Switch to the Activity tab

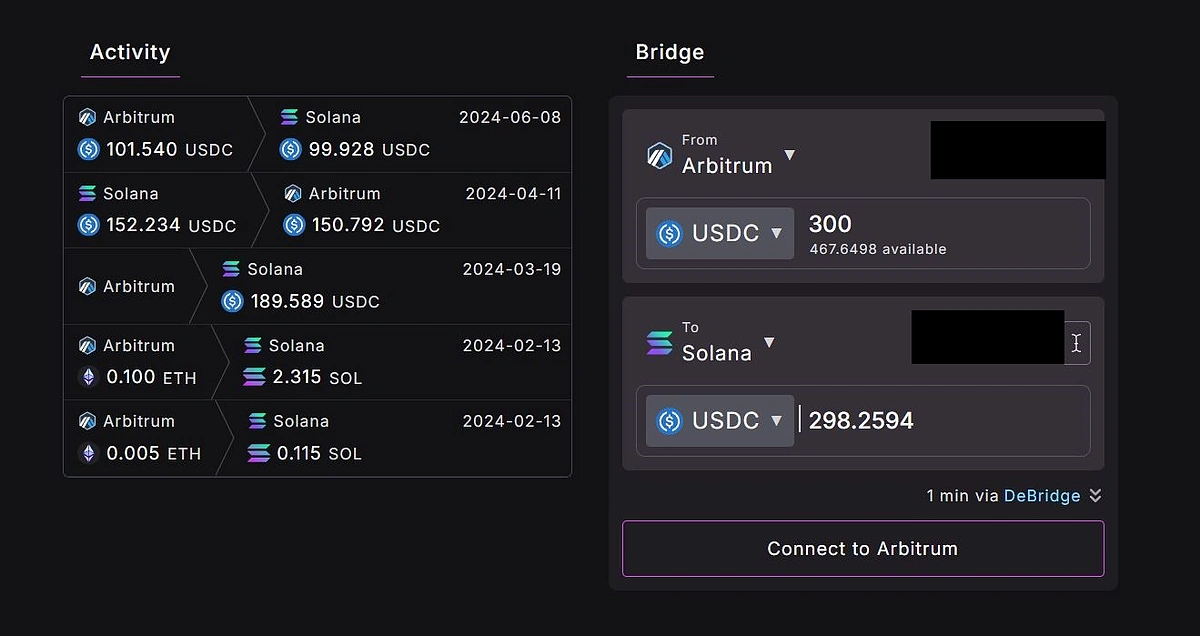click(x=130, y=52)
